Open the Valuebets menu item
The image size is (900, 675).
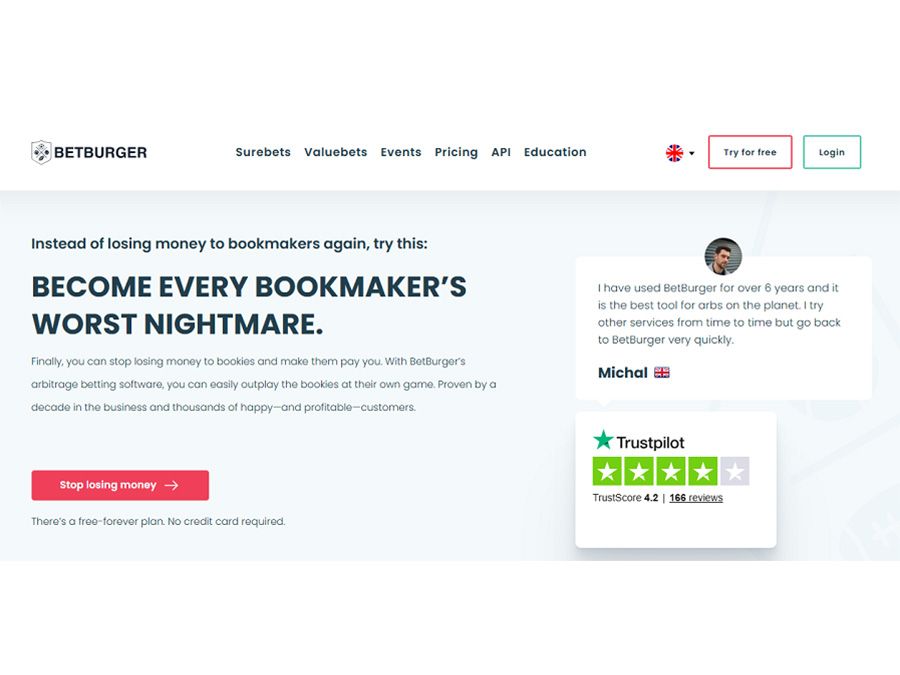pos(336,152)
